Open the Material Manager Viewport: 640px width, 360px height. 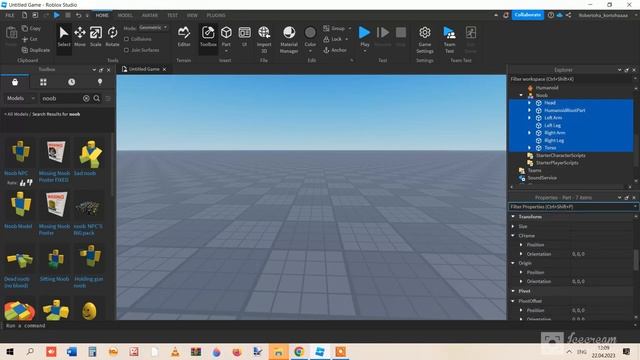pyautogui.click(x=289, y=39)
